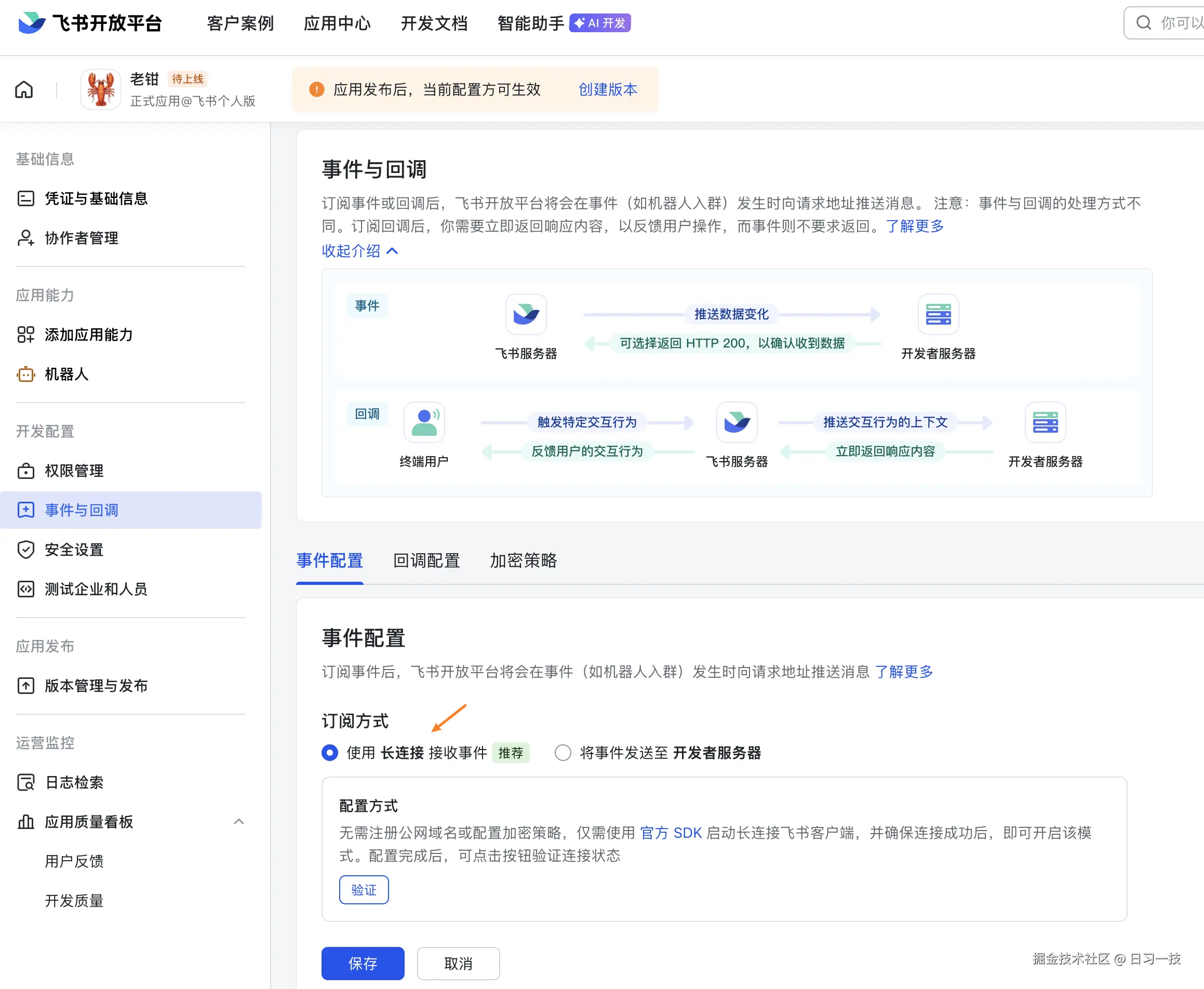Click the 立即返回响应内容 label

(885, 451)
